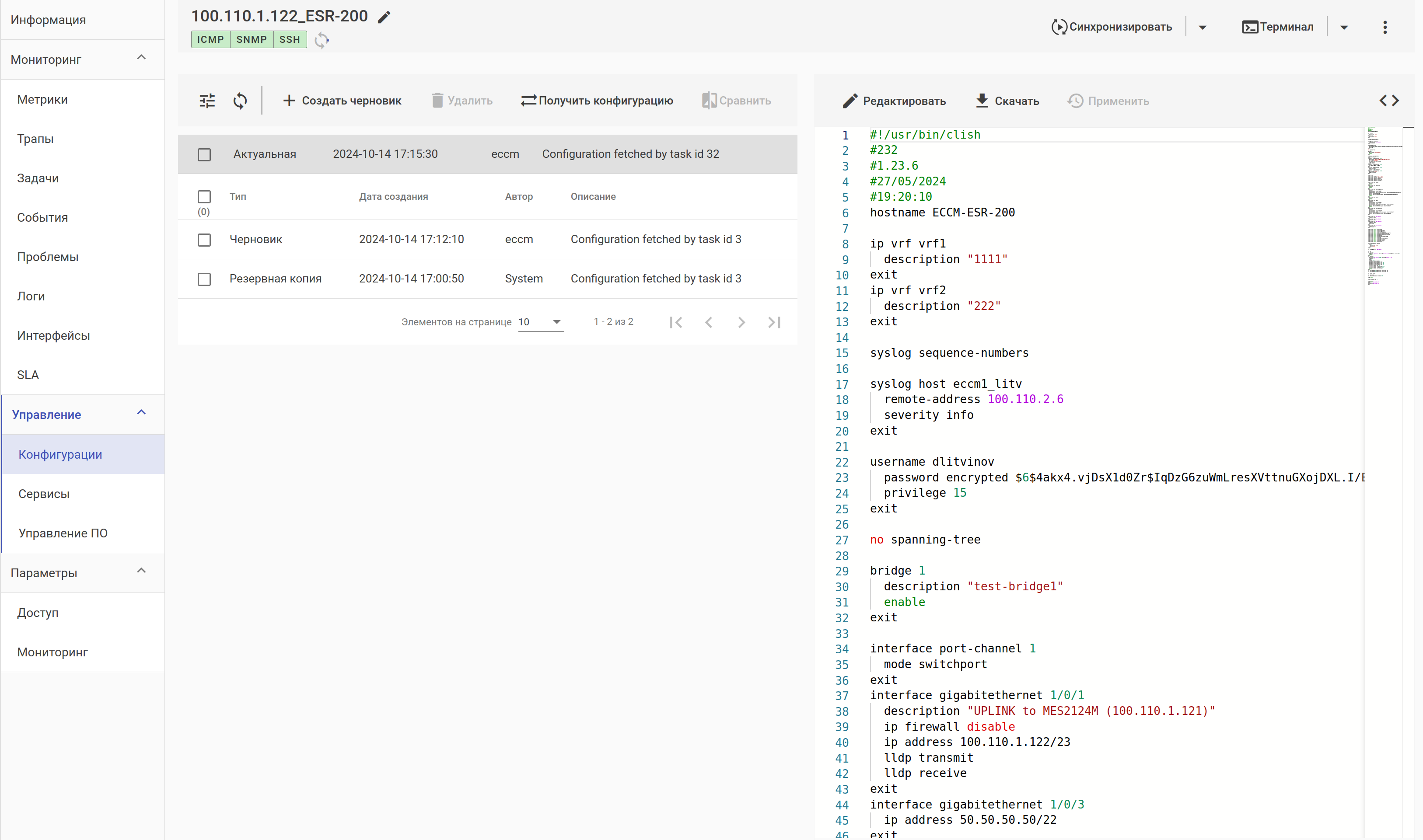Go to the last page of the list
The width and height of the screenshot is (1423, 840).
(x=774, y=322)
